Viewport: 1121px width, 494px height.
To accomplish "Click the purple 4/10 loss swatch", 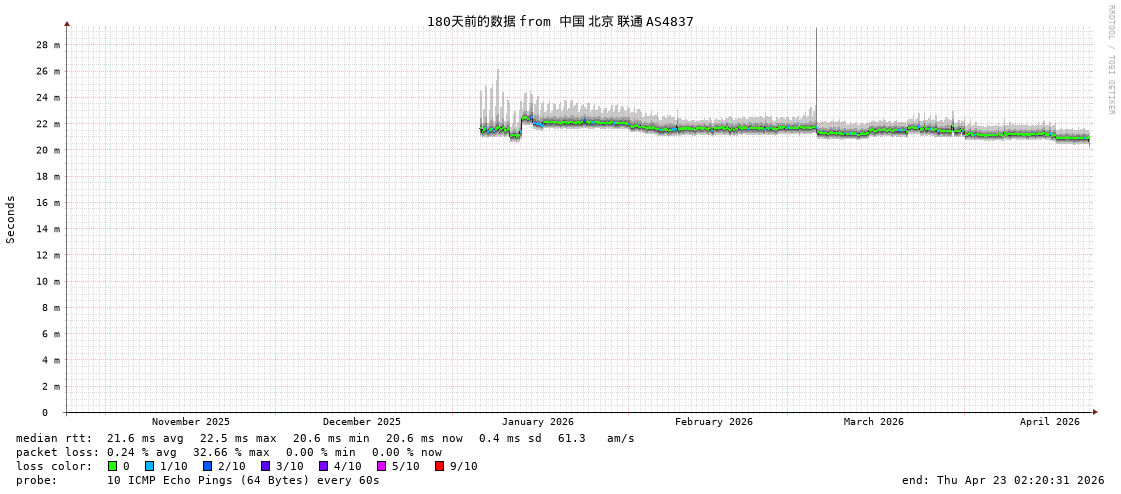I will [323, 466].
